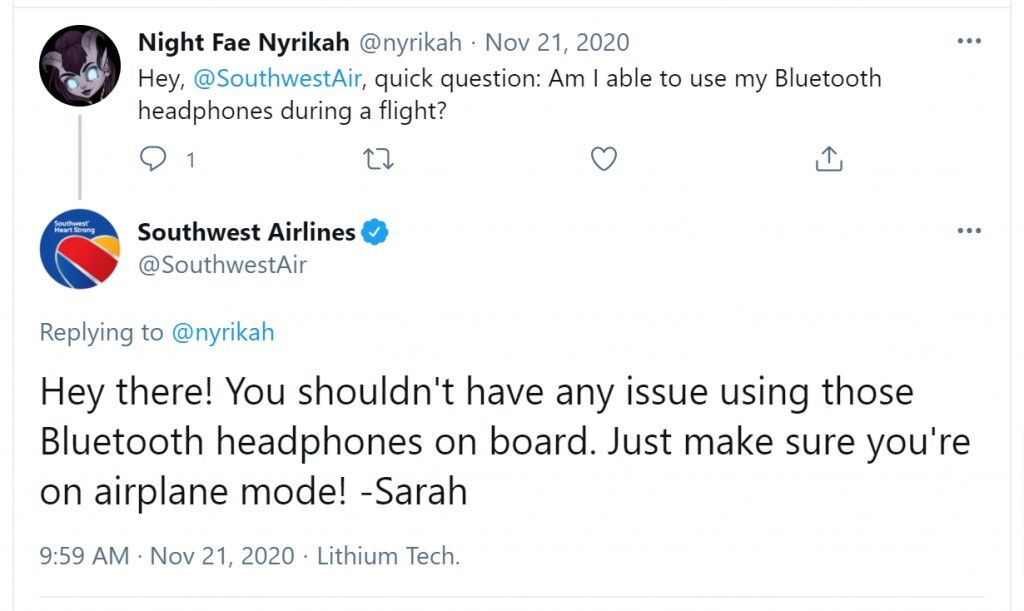Like the tweet with the heart icon
The width and height of the screenshot is (1024, 611).
coord(603,159)
